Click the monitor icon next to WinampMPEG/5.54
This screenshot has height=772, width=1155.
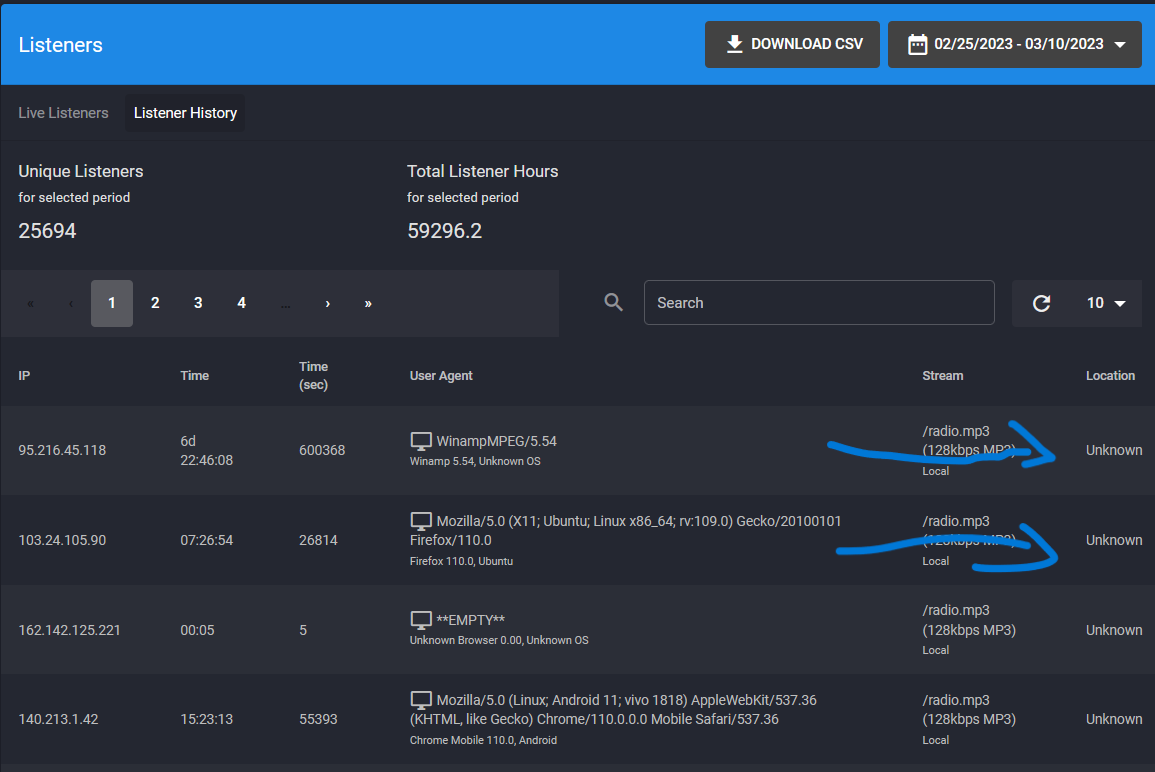[x=421, y=439]
